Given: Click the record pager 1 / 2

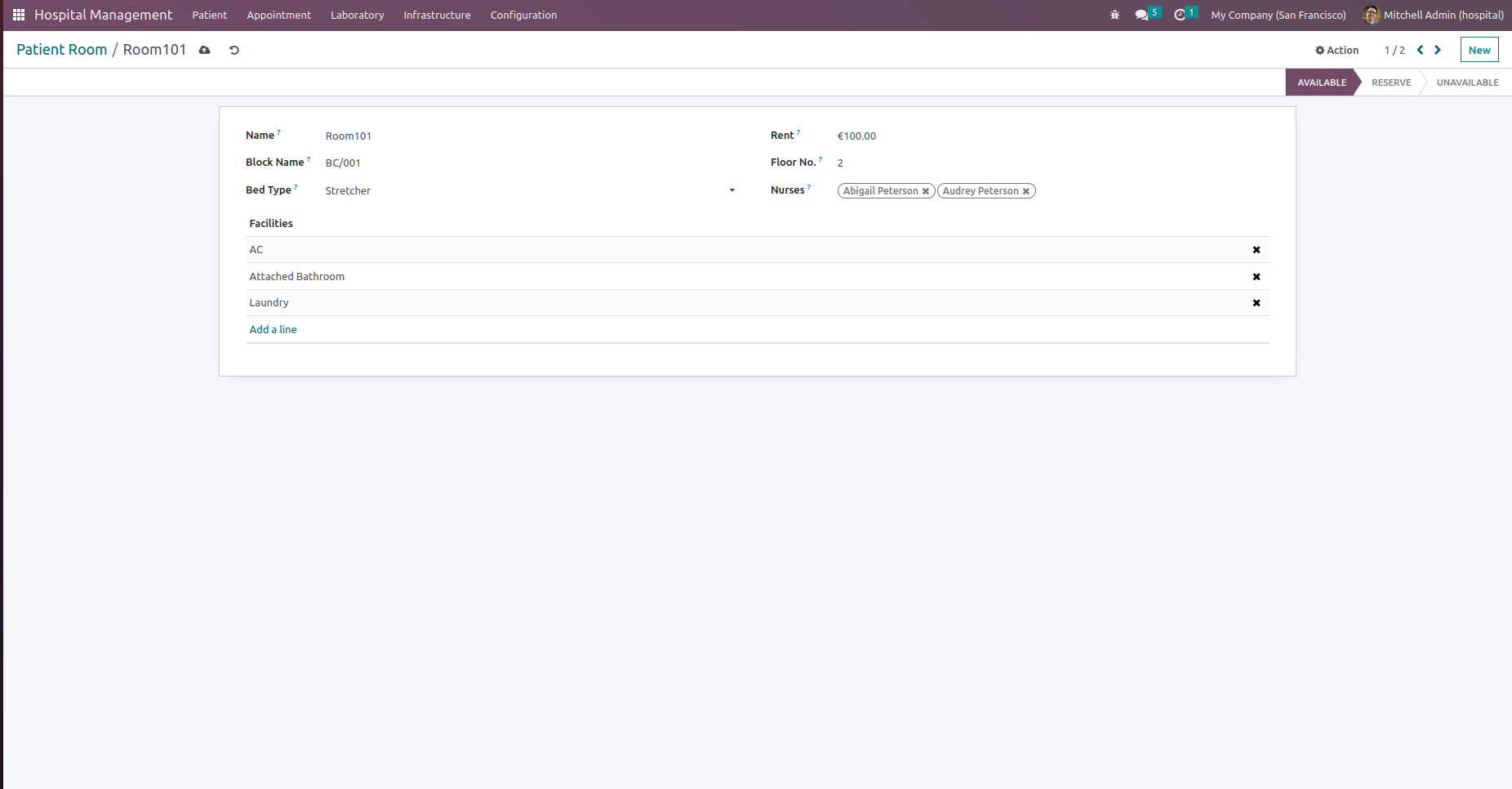Looking at the screenshot, I should click(1394, 51).
